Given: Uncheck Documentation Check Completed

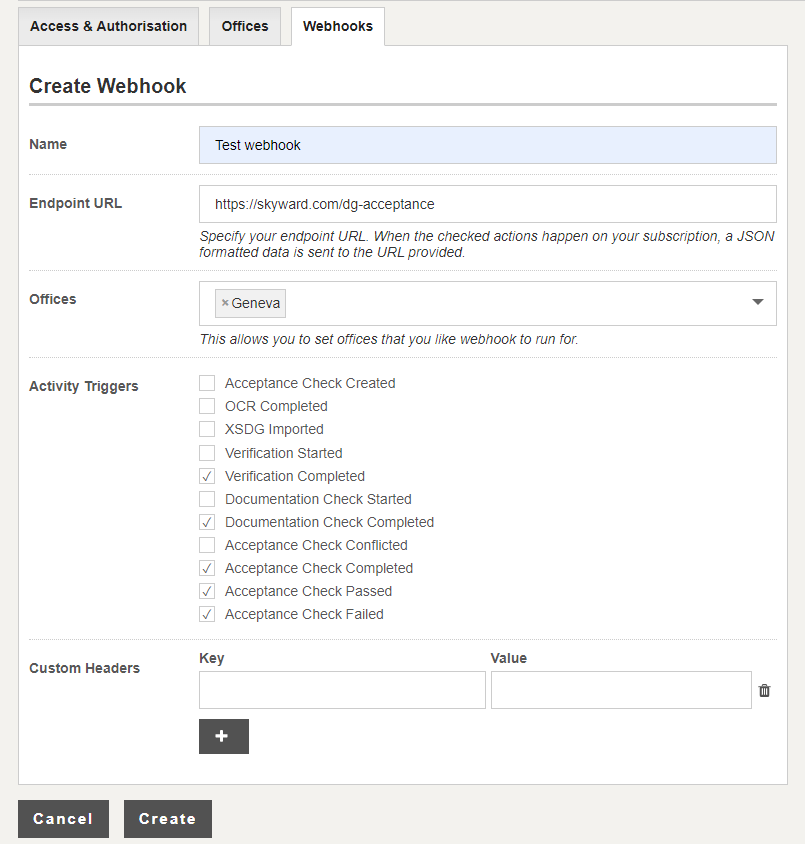Looking at the screenshot, I should coord(207,522).
